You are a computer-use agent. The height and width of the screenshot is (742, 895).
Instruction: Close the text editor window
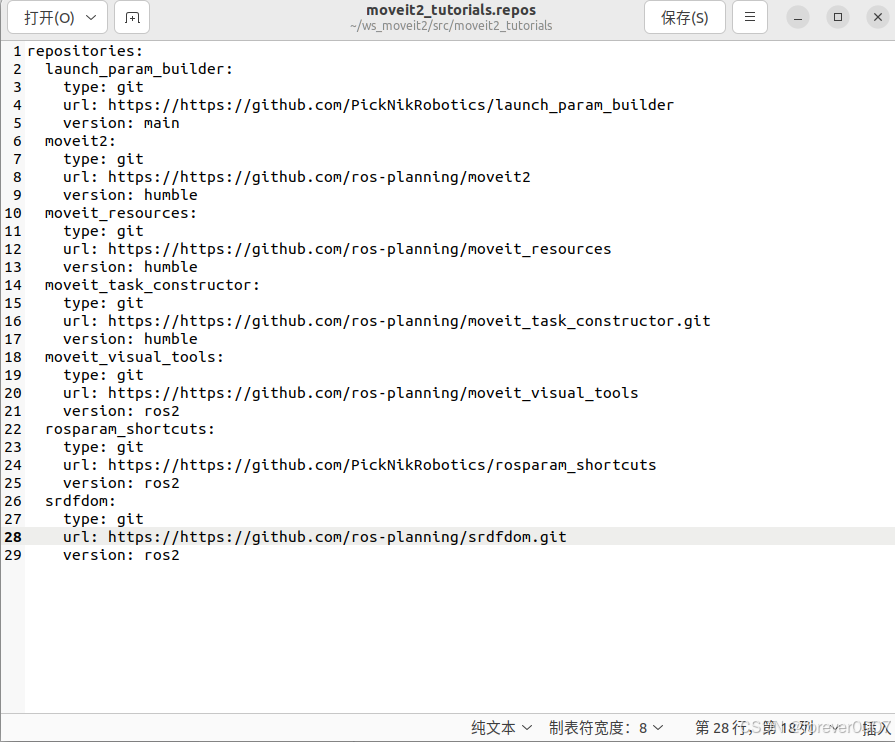878,18
